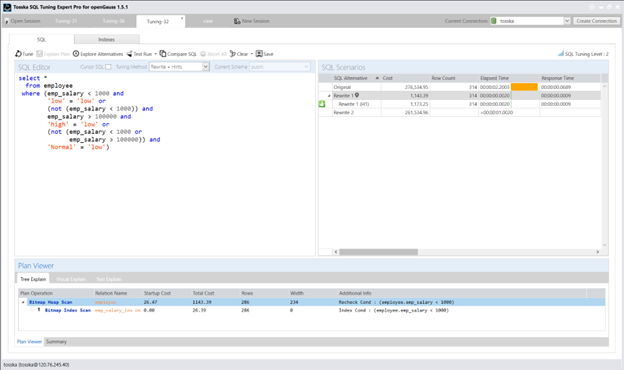Select the Original scenario row
Screen dimensions: 624x370
click(x=459, y=87)
